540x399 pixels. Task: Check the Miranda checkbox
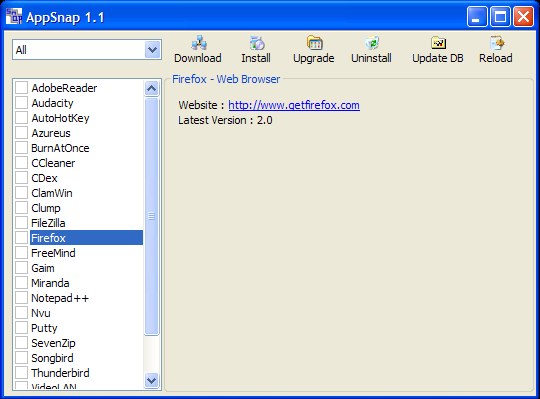21,283
